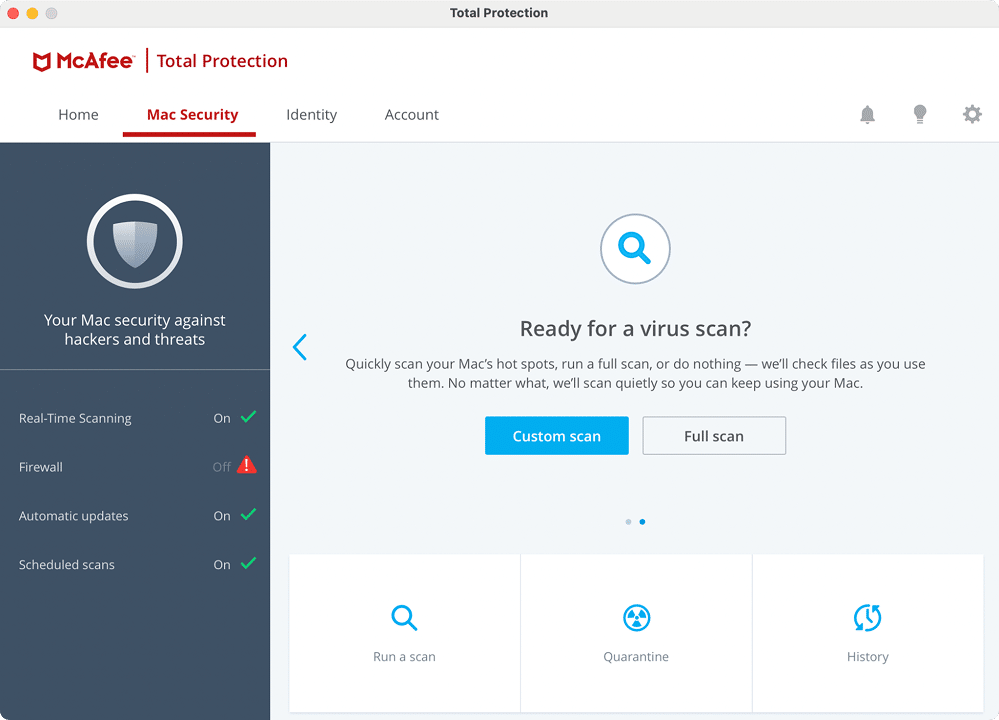The height and width of the screenshot is (720, 999).
Task: Select the first carousel page dot
Action: click(x=628, y=522)
